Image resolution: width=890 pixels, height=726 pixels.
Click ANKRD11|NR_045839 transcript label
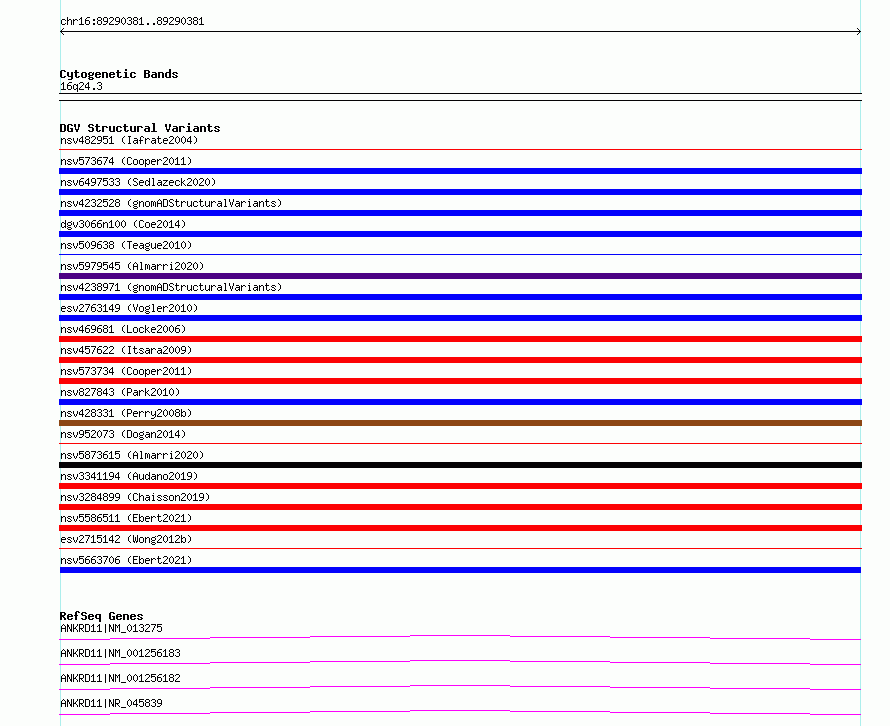pyautogui.click(x=111, y=703)
